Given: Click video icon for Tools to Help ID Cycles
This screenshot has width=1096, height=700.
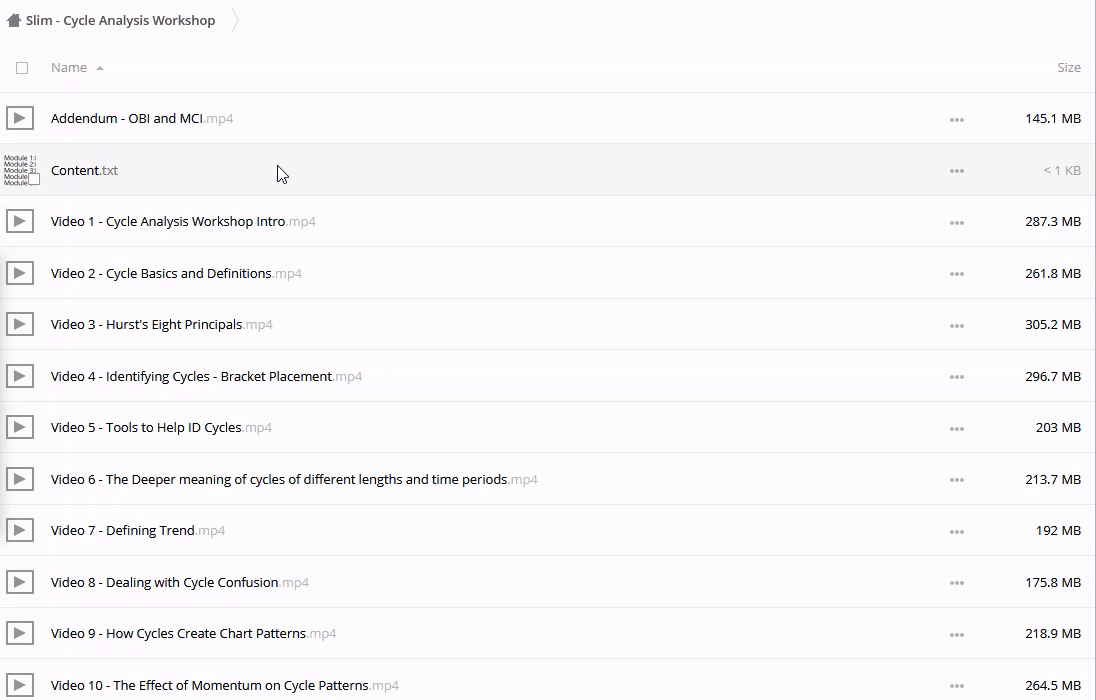Looking at the screenshot, I should [20, 427].
